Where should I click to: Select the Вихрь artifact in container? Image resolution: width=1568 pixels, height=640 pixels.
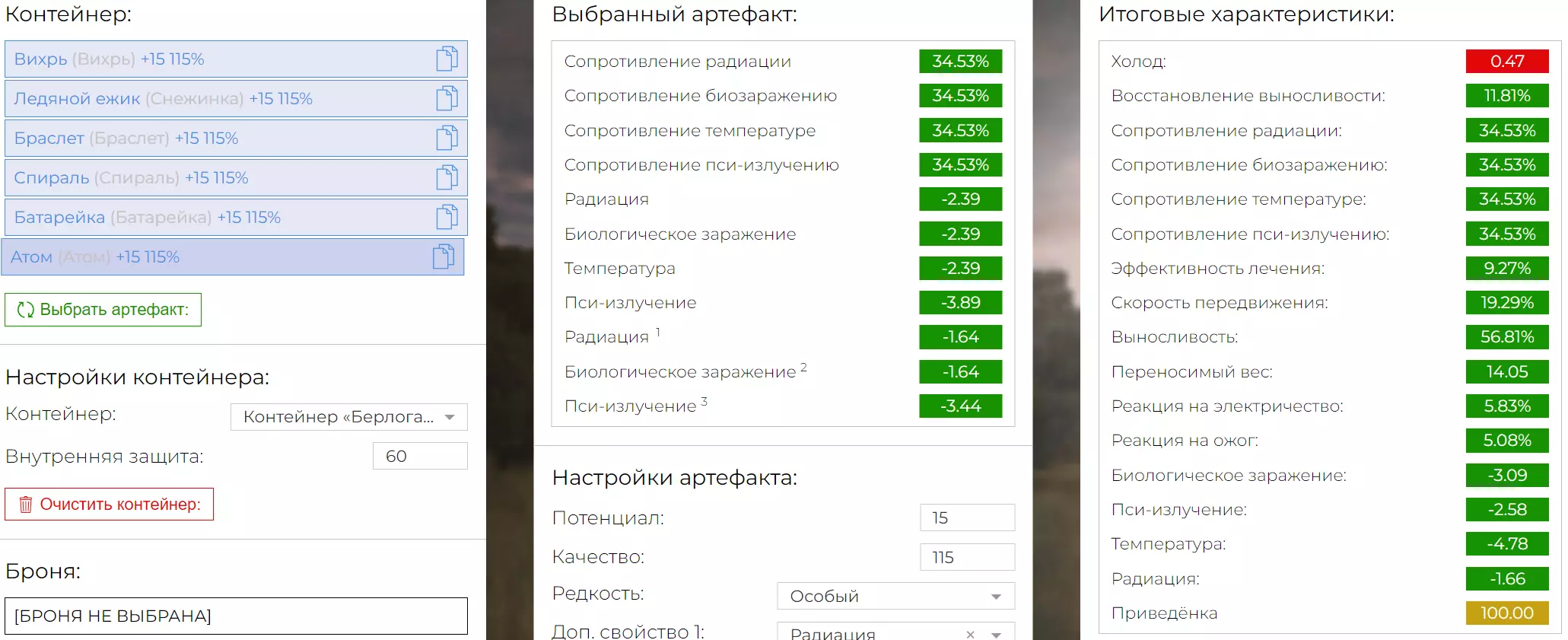[x=213, y=59]
